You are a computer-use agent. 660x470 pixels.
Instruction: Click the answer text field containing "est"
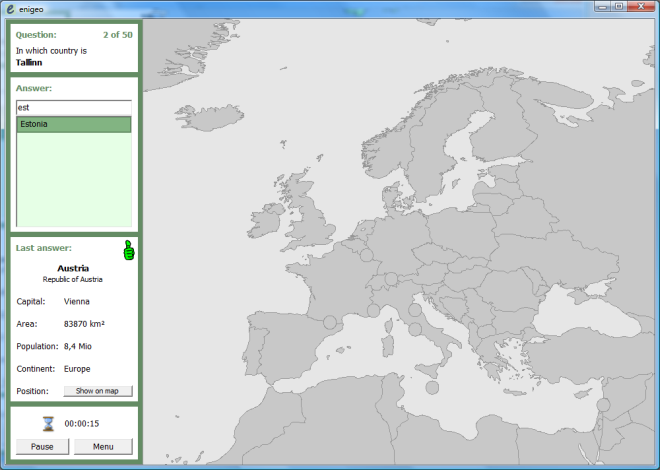[74, 107]
